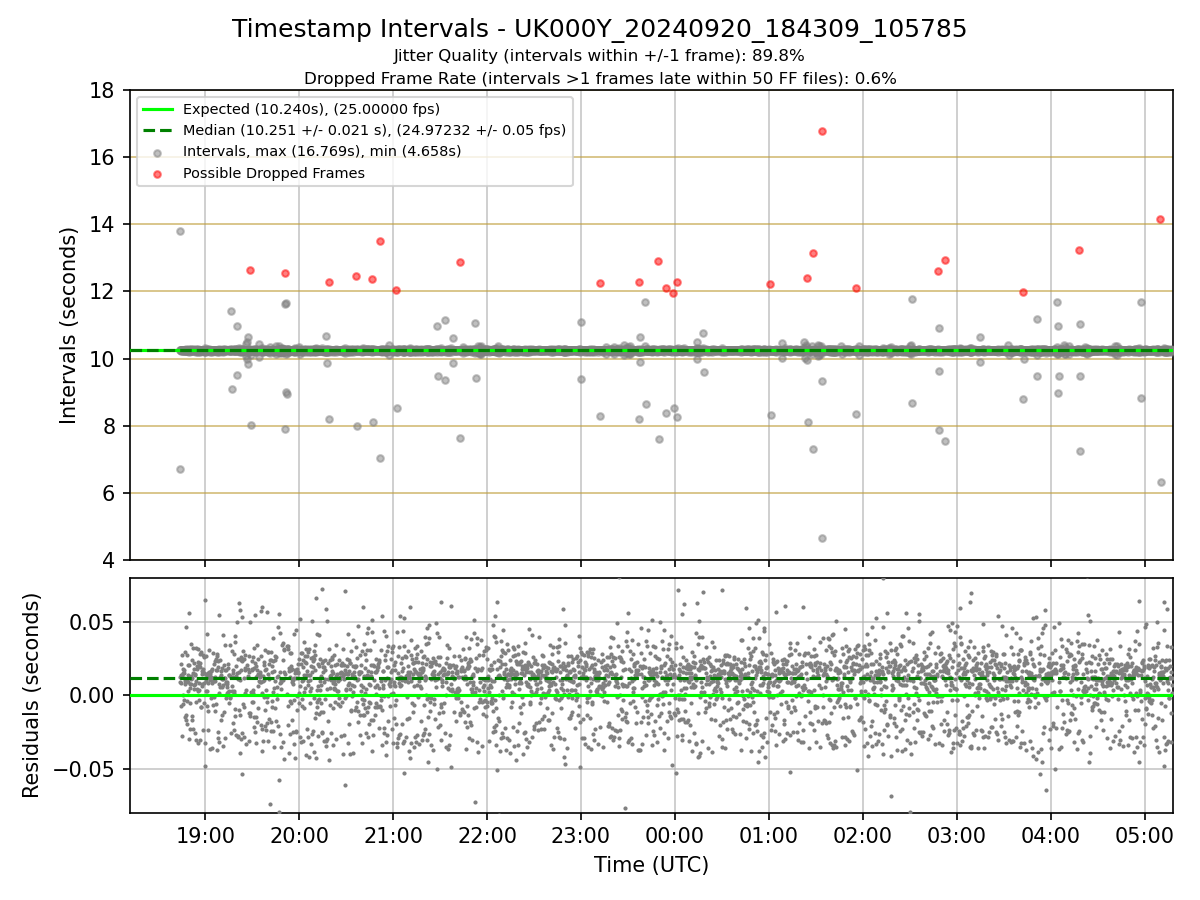Click the highest red dropped-frame point near 16.8 seconds
This screenshot has height=900, width=1200.
[x=822, y=131]
